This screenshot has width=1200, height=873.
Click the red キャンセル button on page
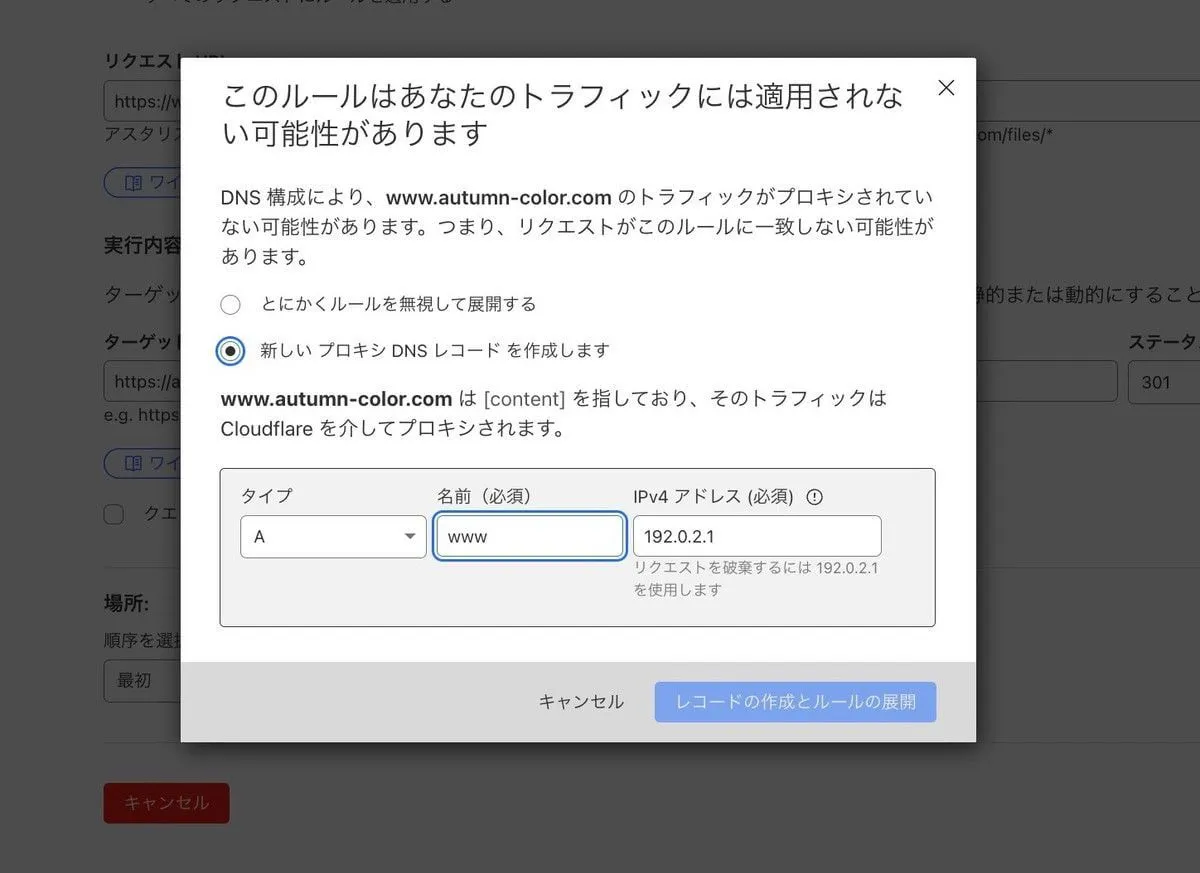click(x=166, y=803)
